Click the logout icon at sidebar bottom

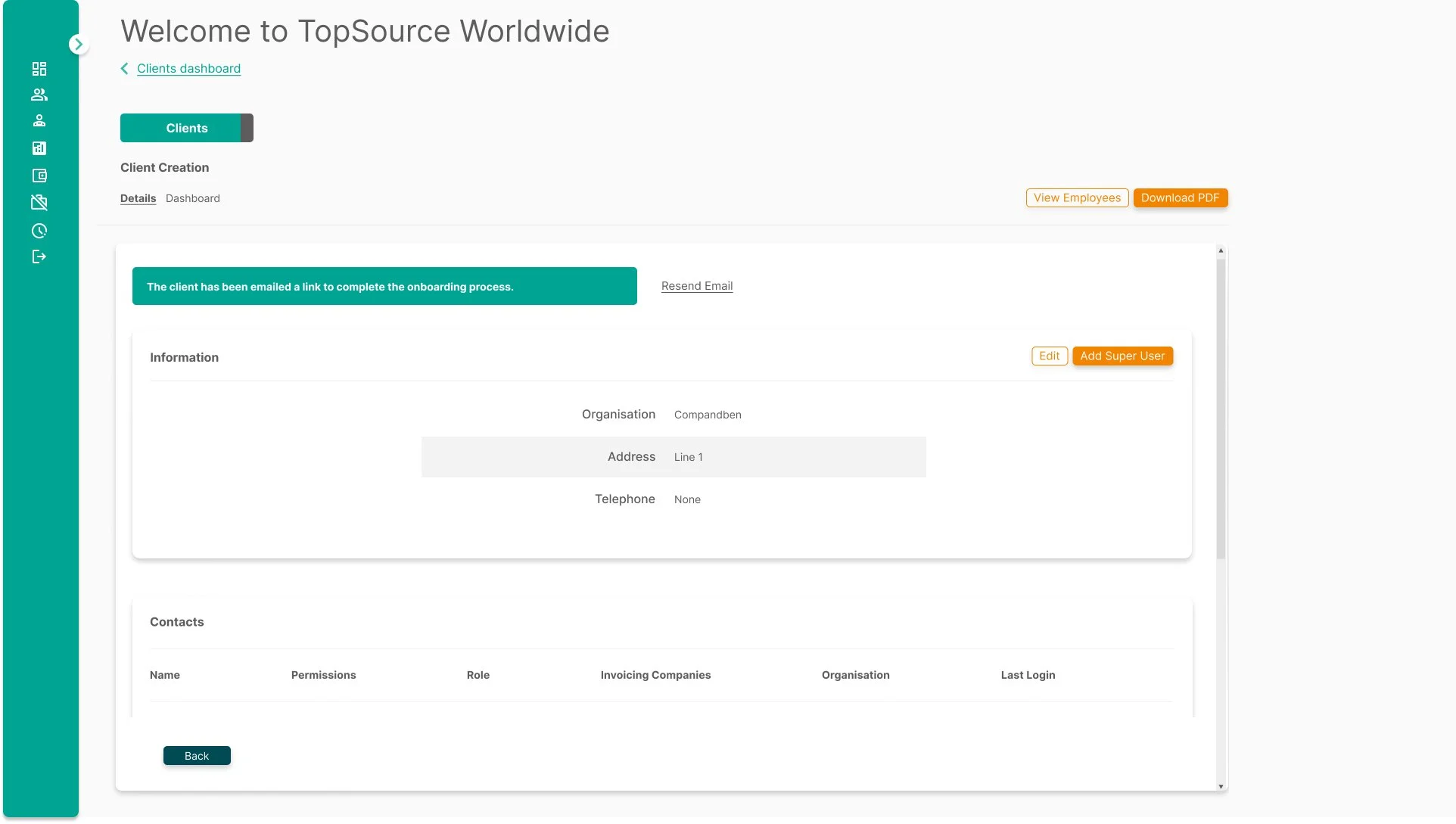(x=39, y=257)
